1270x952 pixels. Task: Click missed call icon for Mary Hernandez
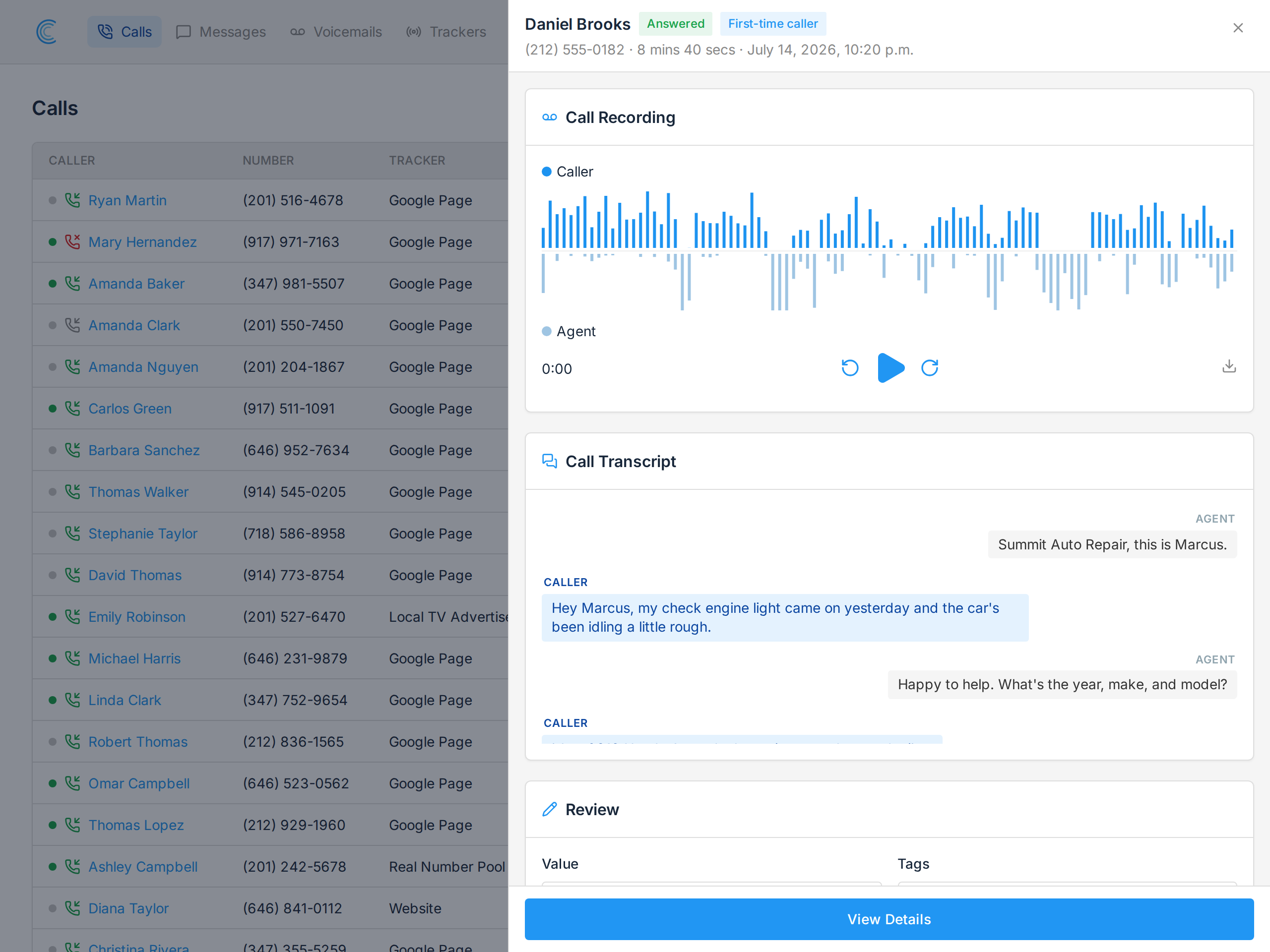pos(72,241)
